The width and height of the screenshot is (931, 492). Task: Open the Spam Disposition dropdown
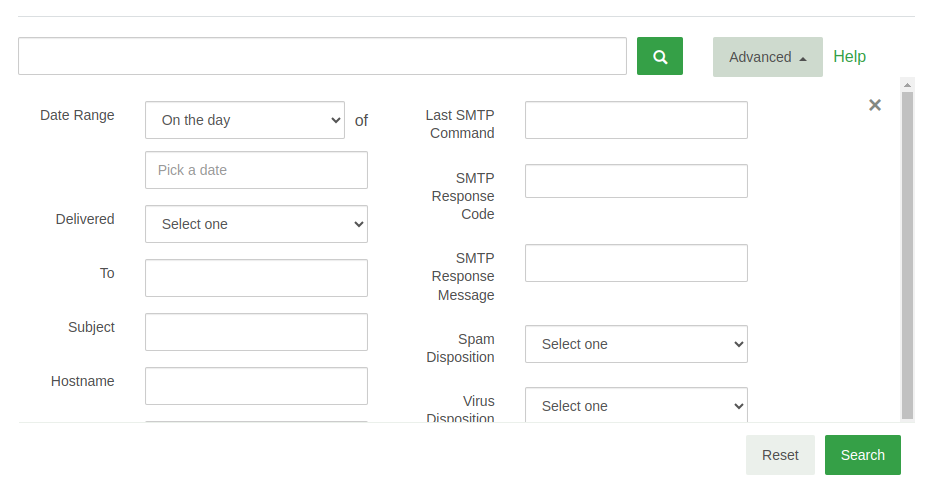point(636,344)
